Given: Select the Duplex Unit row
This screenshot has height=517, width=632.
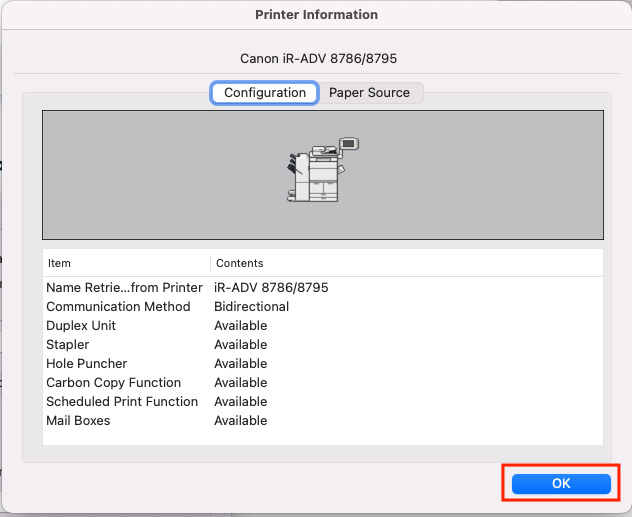Looking at the screenshot, I should pyautogui.click(x=323, y=326).
